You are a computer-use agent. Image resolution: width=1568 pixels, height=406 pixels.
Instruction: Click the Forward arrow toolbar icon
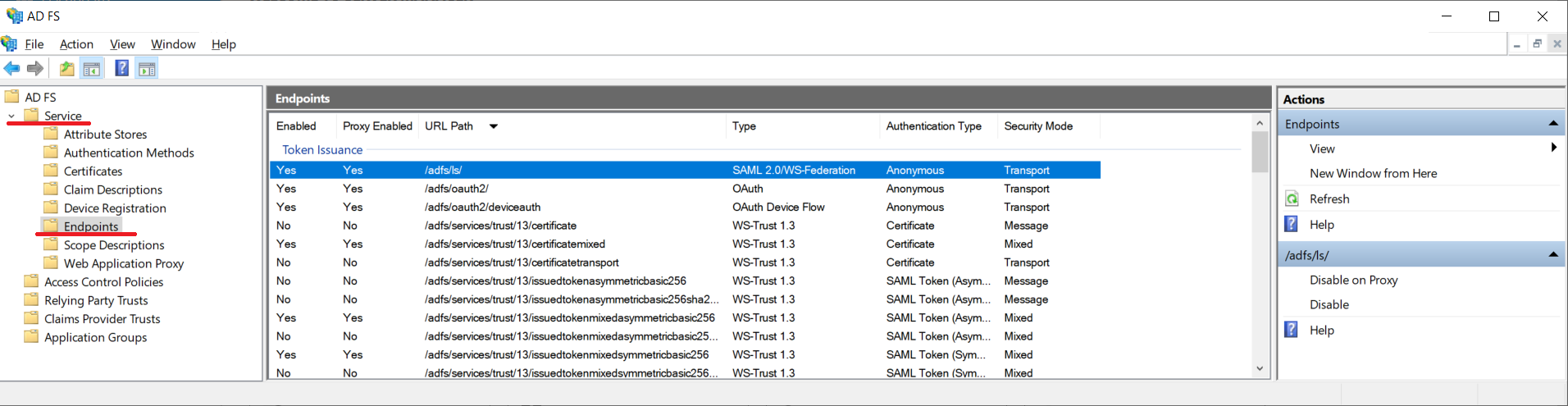tap(34, 69)
